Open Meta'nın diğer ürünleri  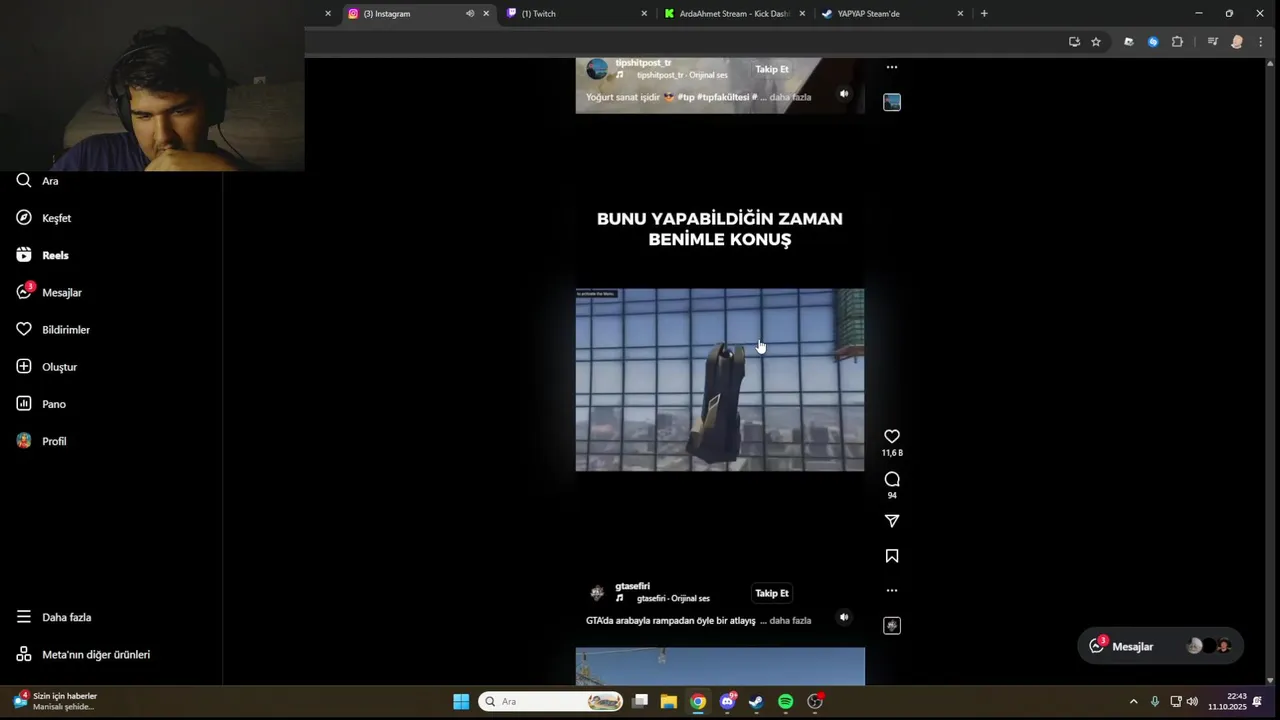(x=83, y=654)
